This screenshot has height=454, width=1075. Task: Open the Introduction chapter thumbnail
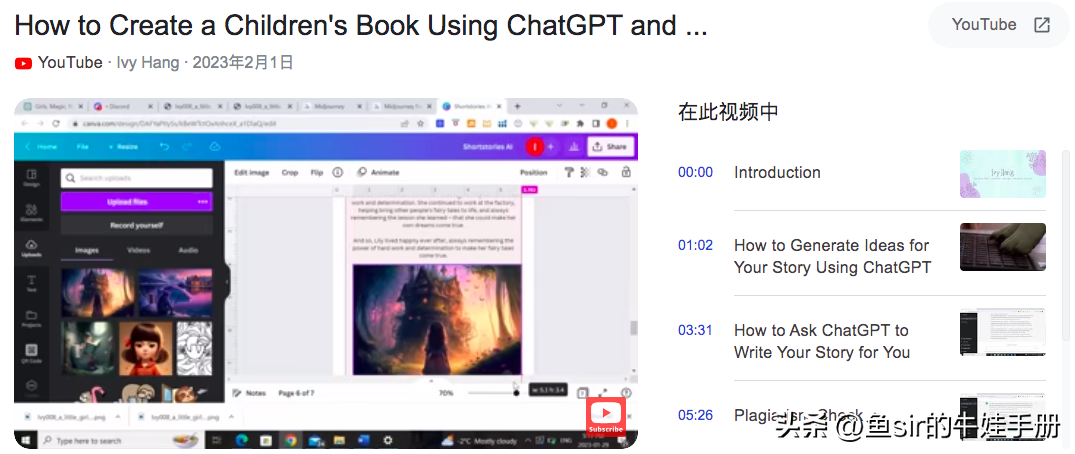pyautogui.click(x=1002, y=174)
